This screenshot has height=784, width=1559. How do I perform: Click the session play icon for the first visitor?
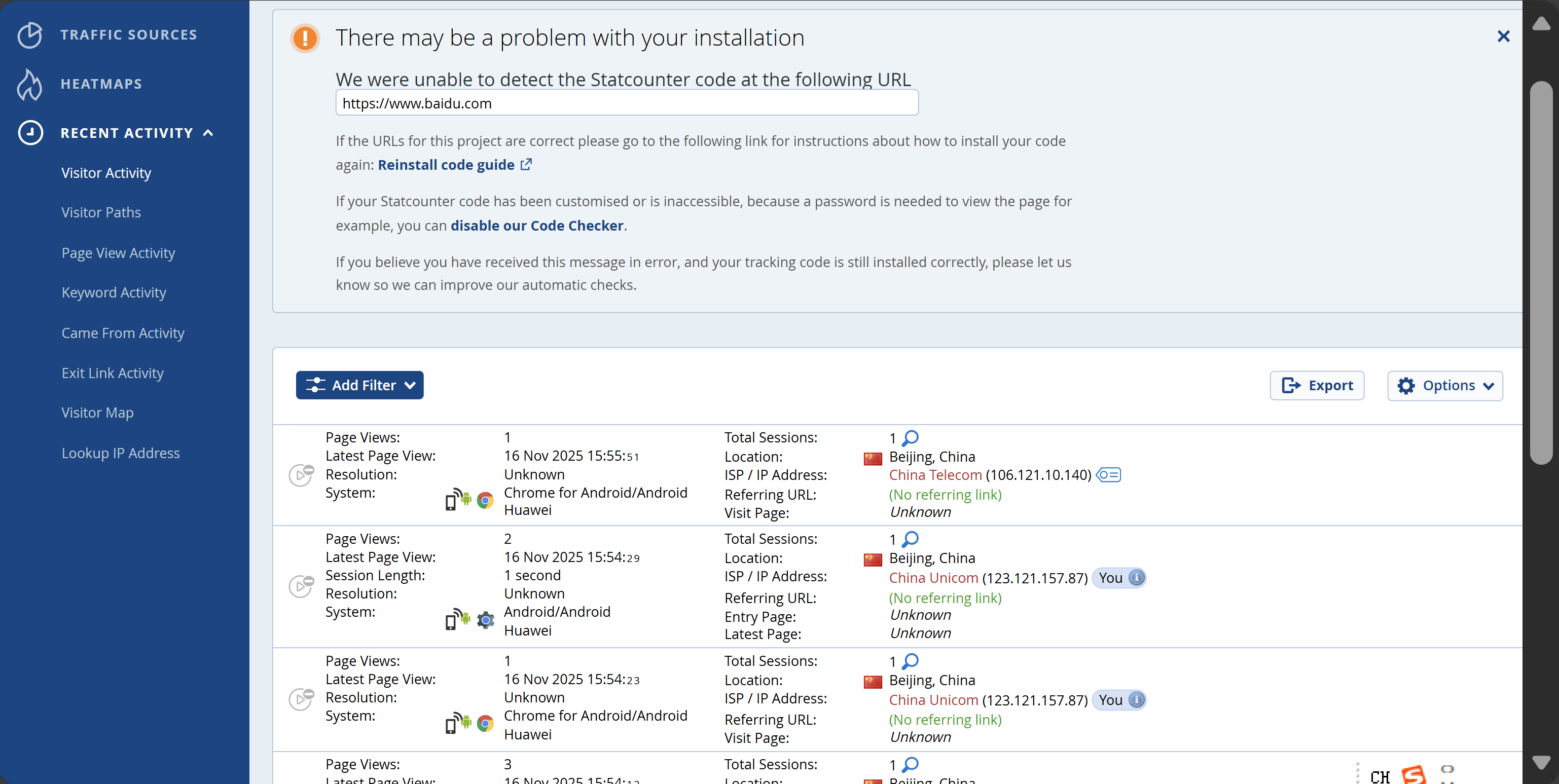tap(301, 474)
